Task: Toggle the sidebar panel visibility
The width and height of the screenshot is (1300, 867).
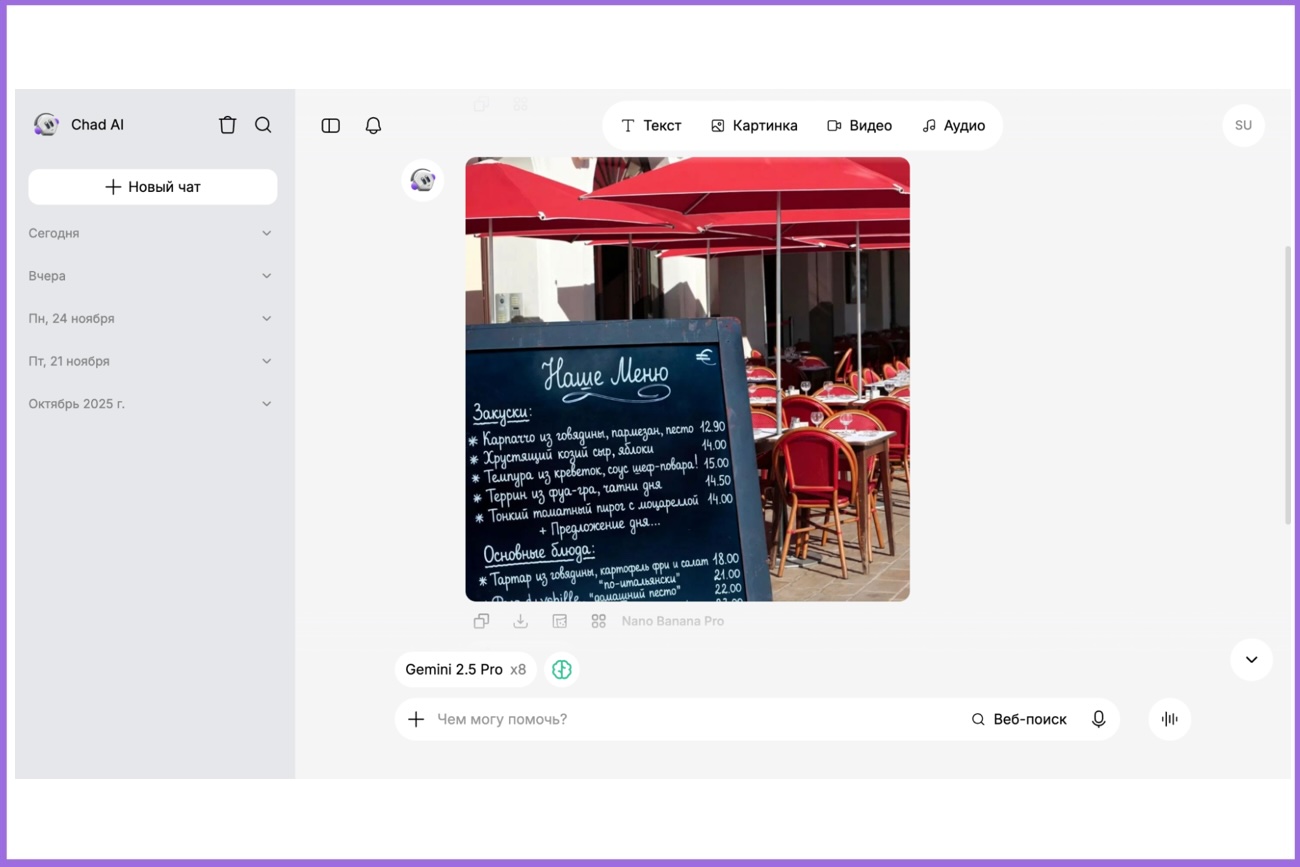Action: [x=330, y=125]
